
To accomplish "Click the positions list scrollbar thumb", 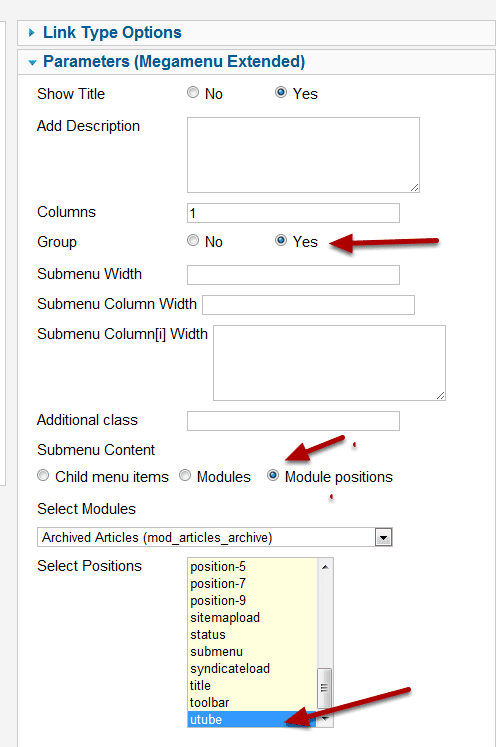I will [x=324, y=688].
